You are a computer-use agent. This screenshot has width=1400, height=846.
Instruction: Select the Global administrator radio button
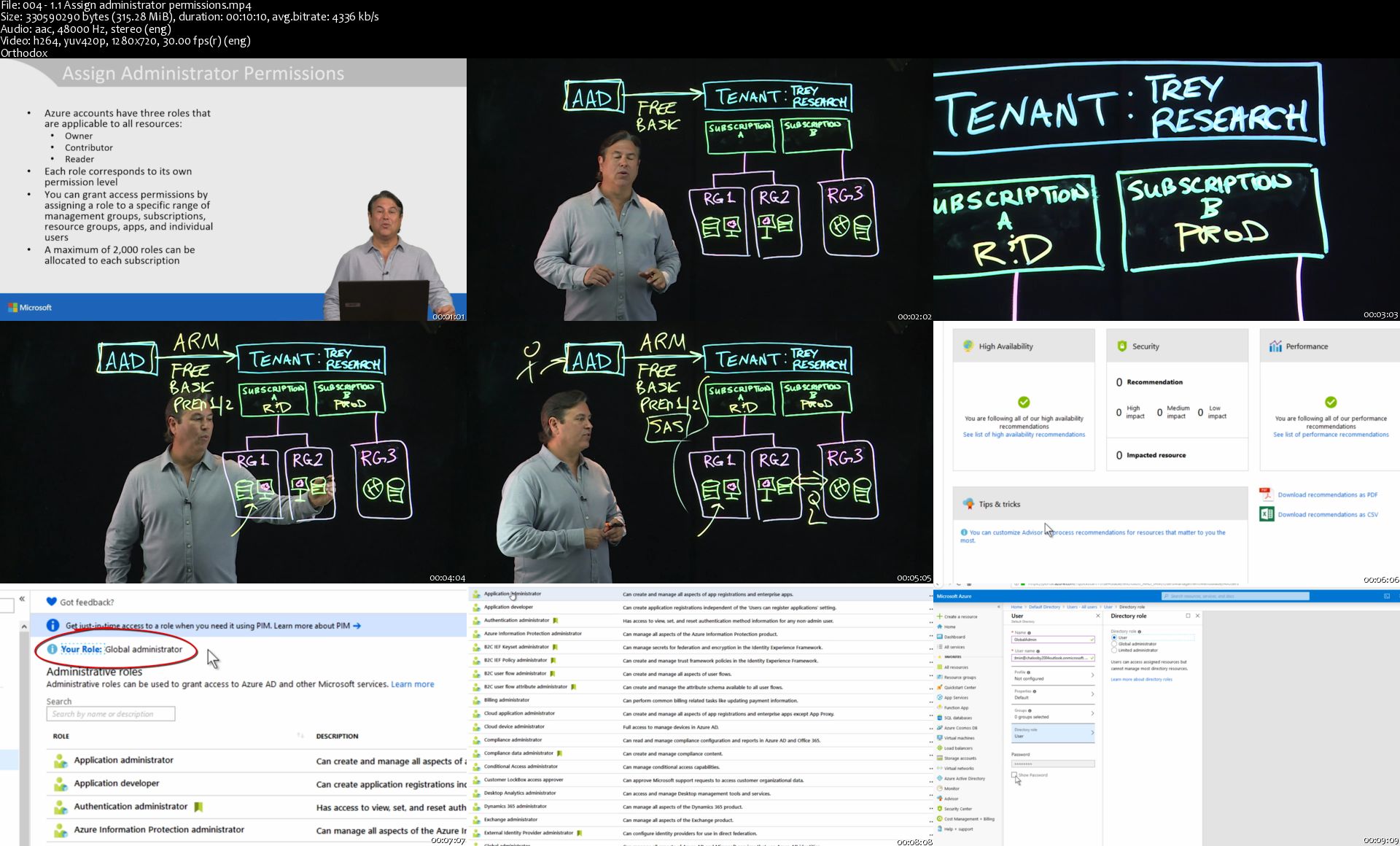point(1114,644)
